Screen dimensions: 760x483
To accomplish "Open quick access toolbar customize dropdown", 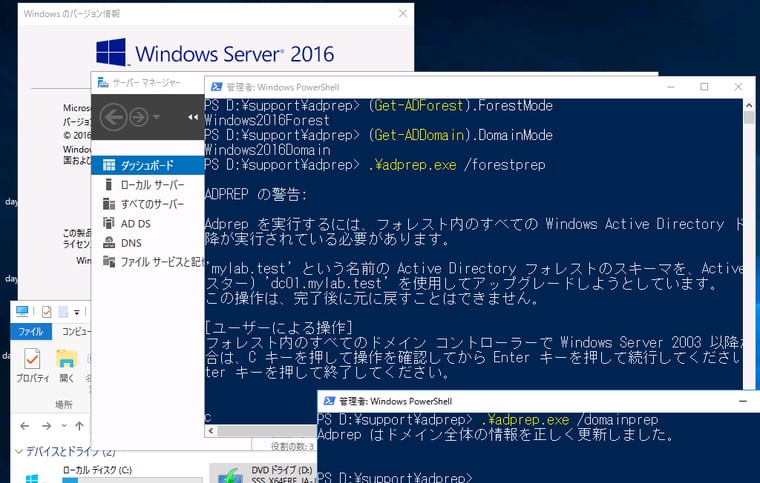I will (77, 312).
